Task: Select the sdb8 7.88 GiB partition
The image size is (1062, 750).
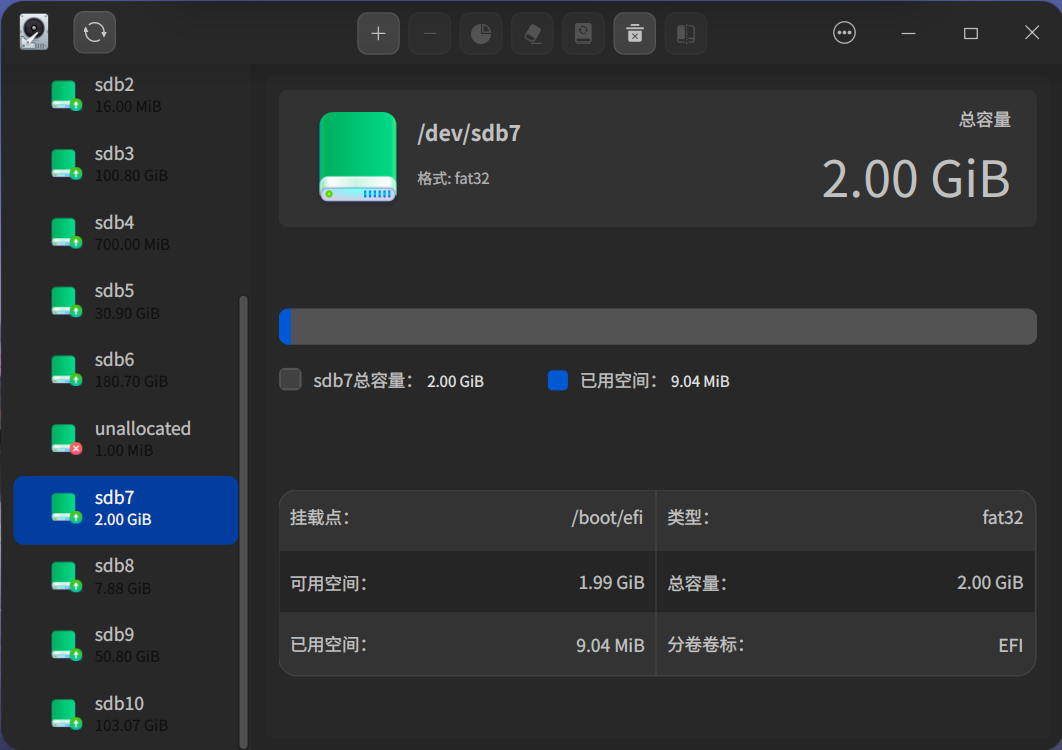Action: pyautogui.click(x=126, y=577)
